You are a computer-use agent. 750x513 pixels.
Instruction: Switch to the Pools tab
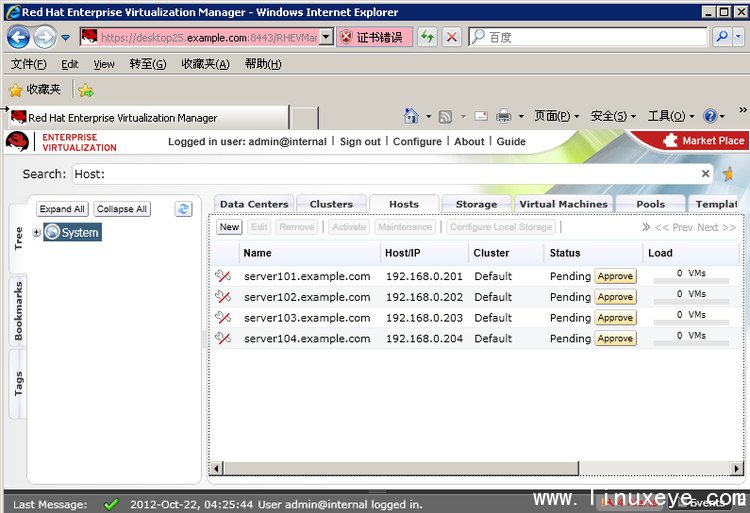point(651,204)
